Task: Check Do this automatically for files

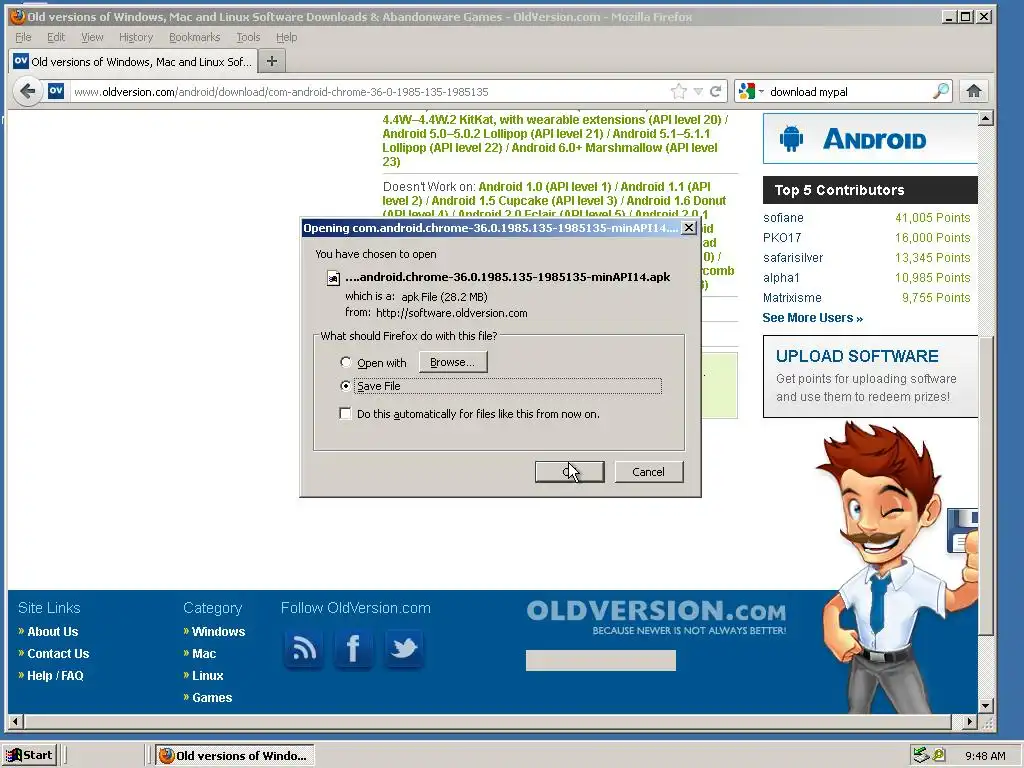Action: [345, 413]
